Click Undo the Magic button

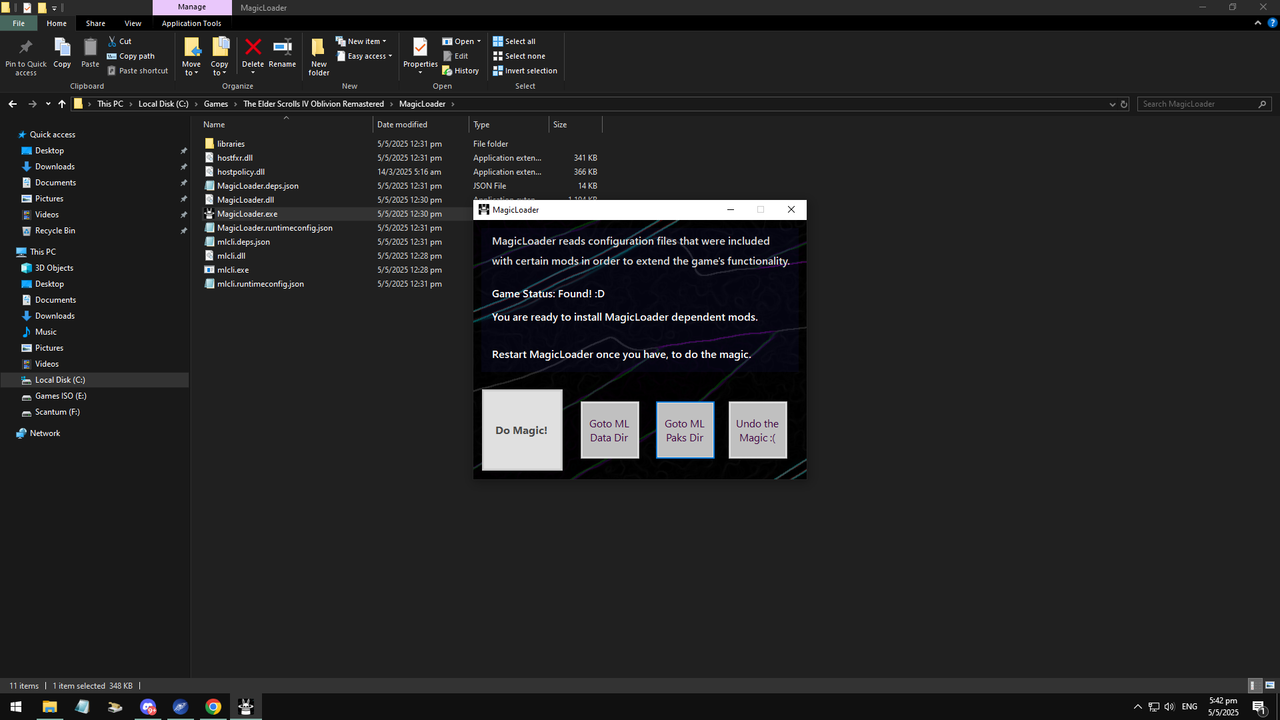click(x=758, y=430)
